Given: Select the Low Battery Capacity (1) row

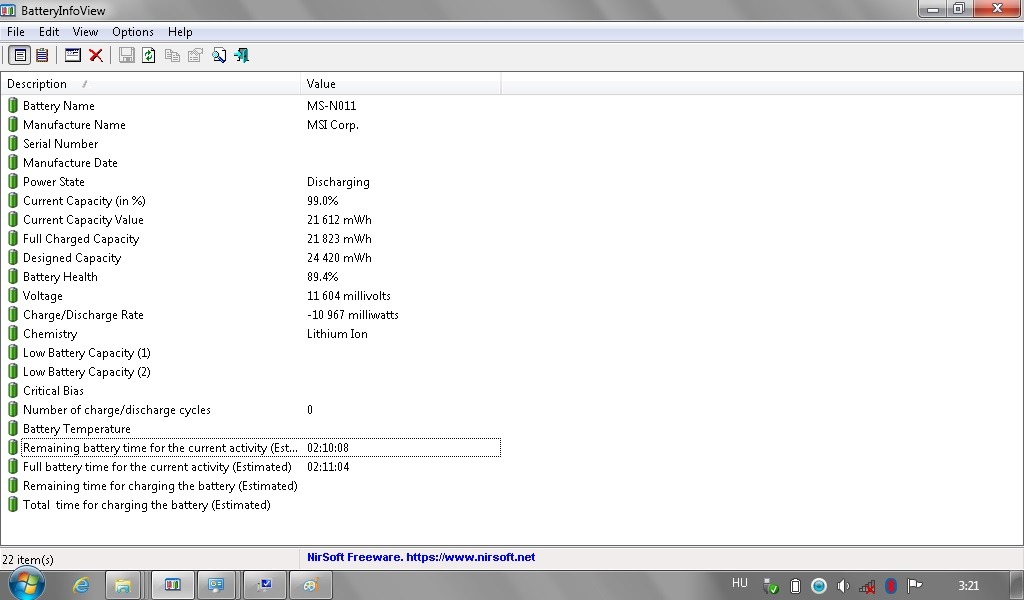Looking at the screenshot, I should pyautogui.click(x=251, y=352).
